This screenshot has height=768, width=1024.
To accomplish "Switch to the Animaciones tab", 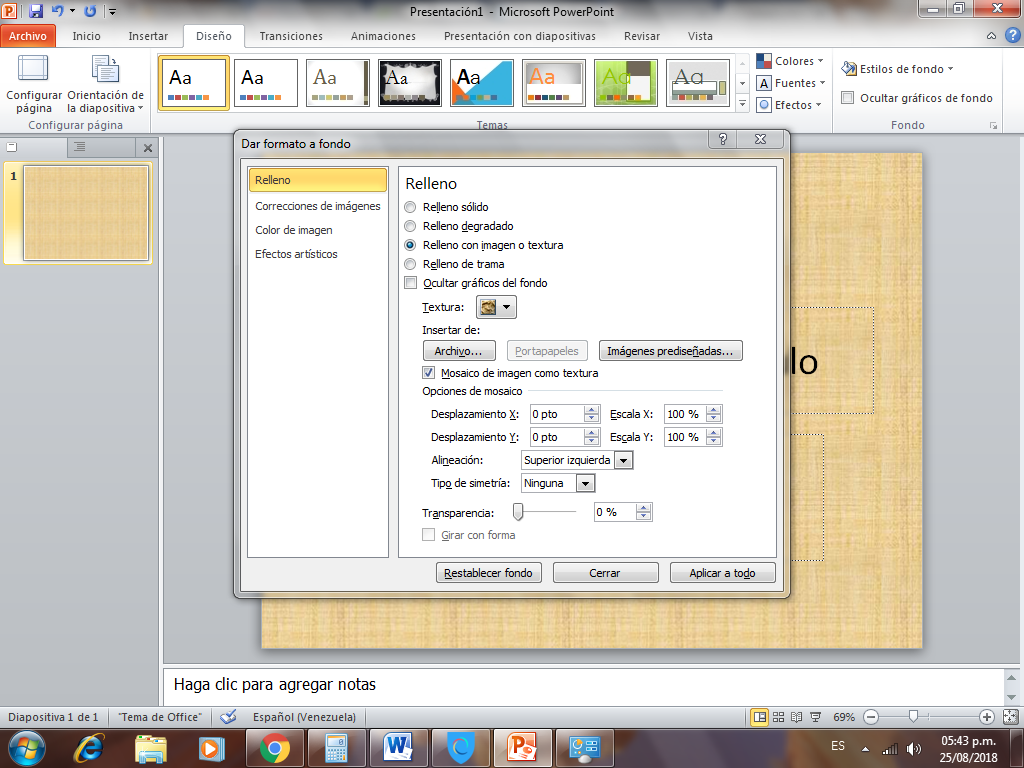I will coord(383,36).
